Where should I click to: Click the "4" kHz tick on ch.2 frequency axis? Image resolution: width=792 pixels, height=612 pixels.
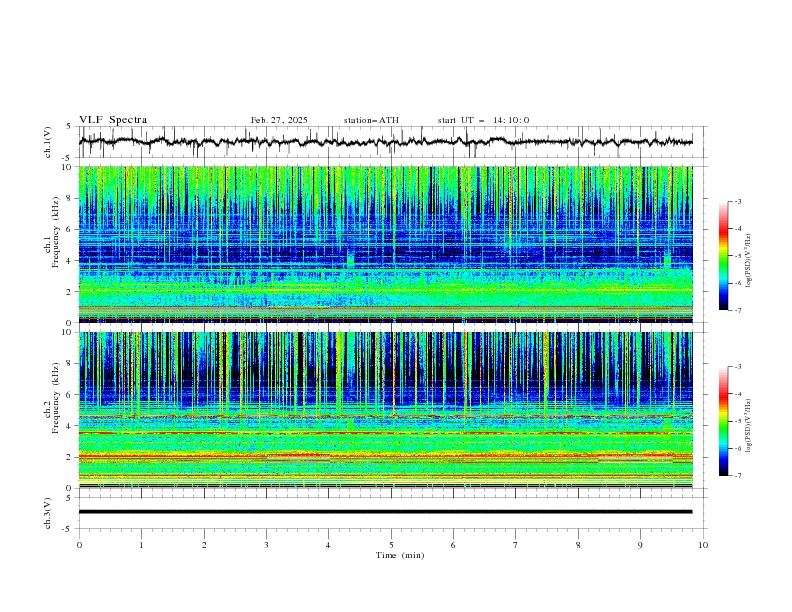tap(71, 426)
